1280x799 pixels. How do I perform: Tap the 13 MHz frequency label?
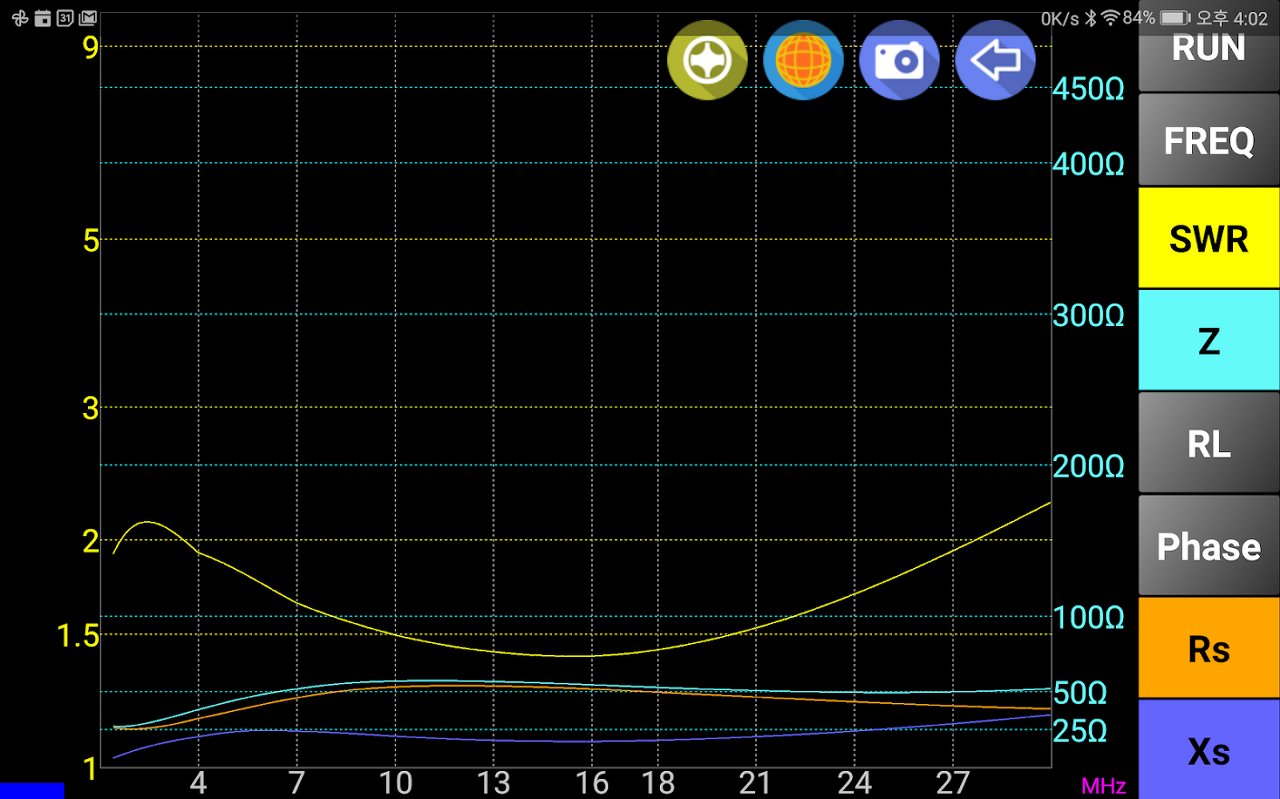click(494, 782)
